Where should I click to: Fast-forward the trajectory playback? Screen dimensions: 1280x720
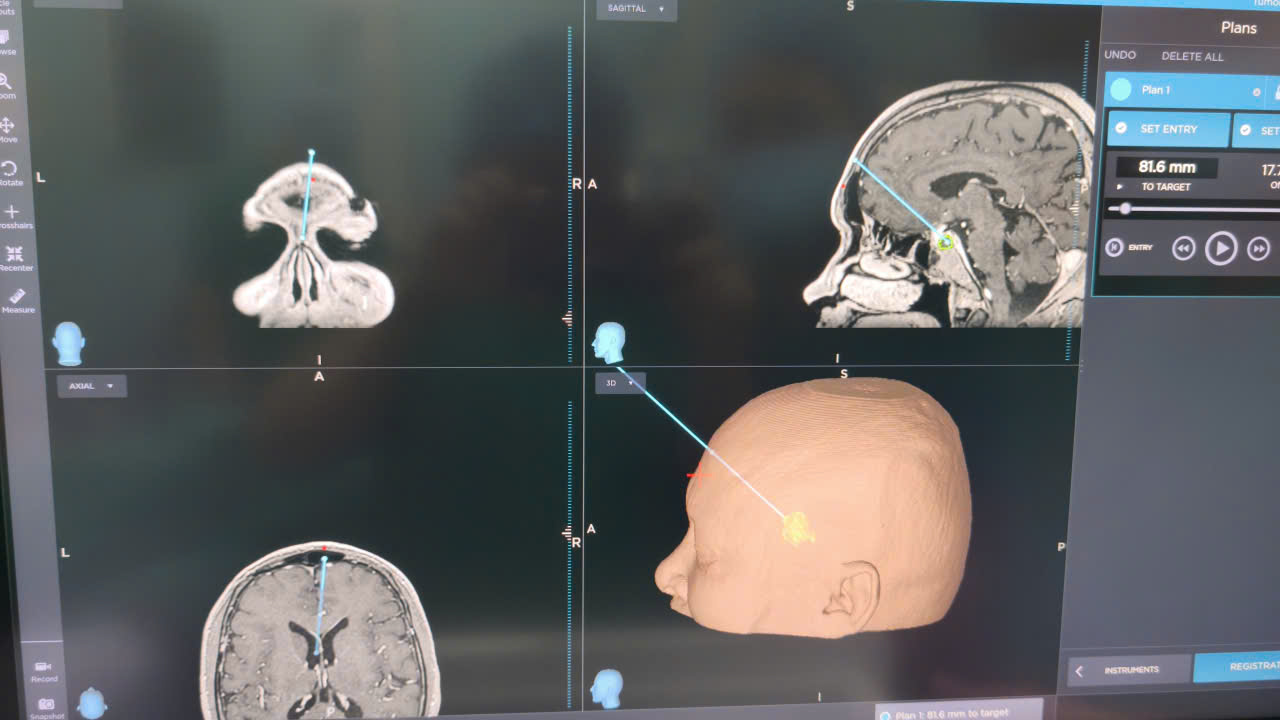(1259, 248)
